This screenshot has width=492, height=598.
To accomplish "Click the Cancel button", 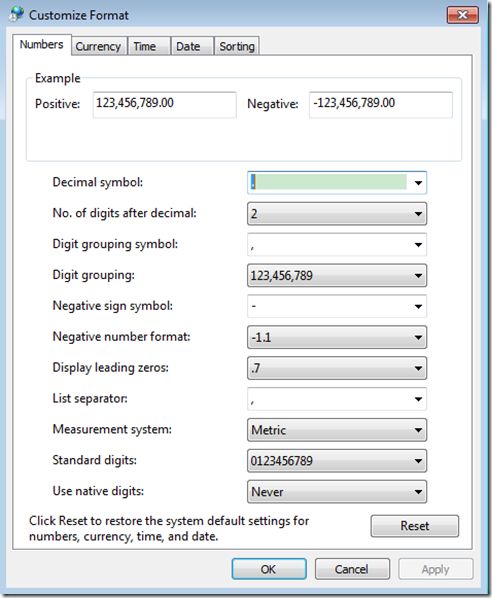I will [x=352, y=569].
